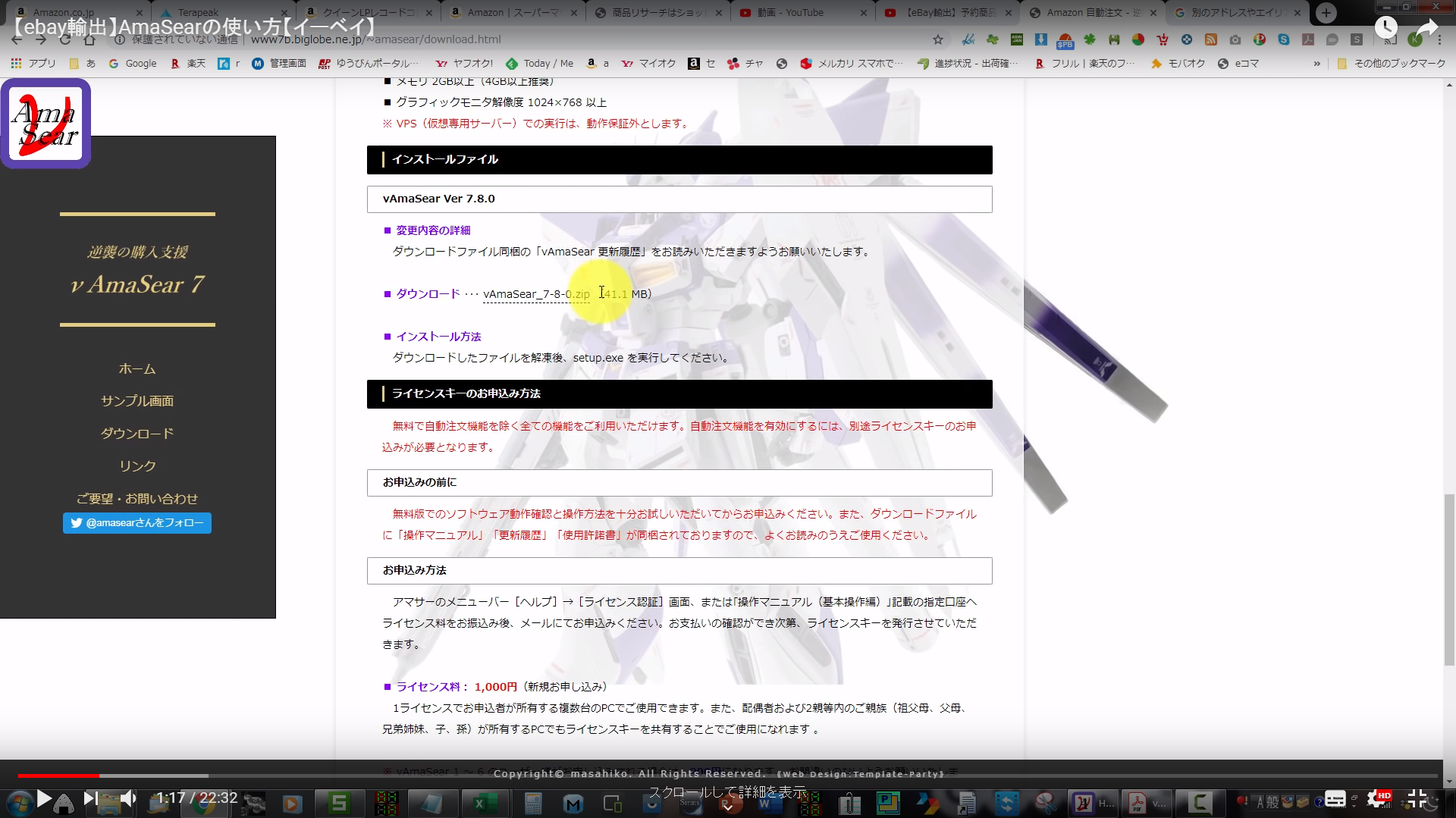Viewport: 1456px width, 818px height.
Task: Open Chrome three-dot menu
Action: pos(1439,39)
